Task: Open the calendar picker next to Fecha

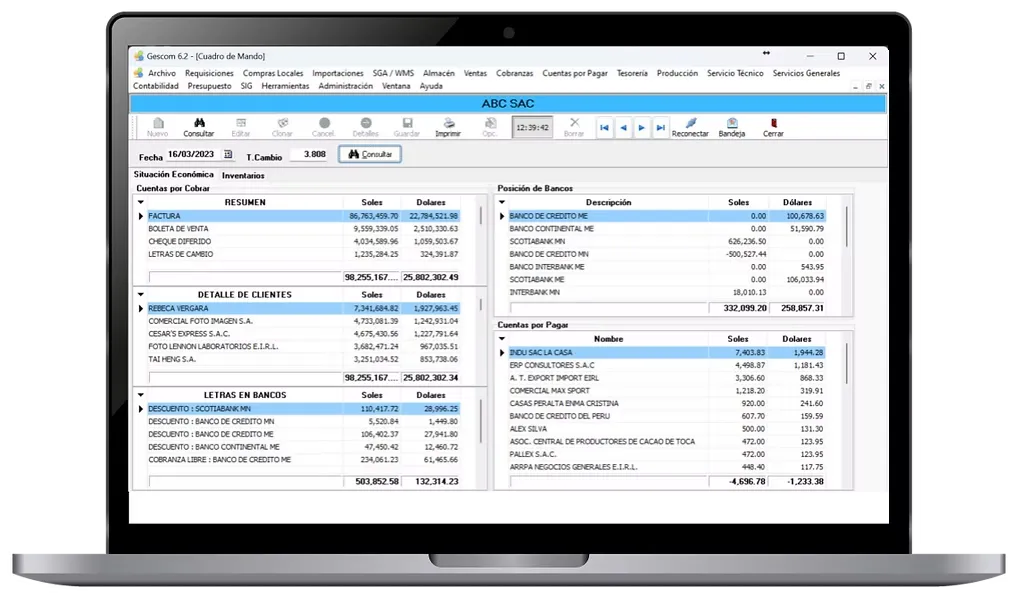Action: pos(228,154)
